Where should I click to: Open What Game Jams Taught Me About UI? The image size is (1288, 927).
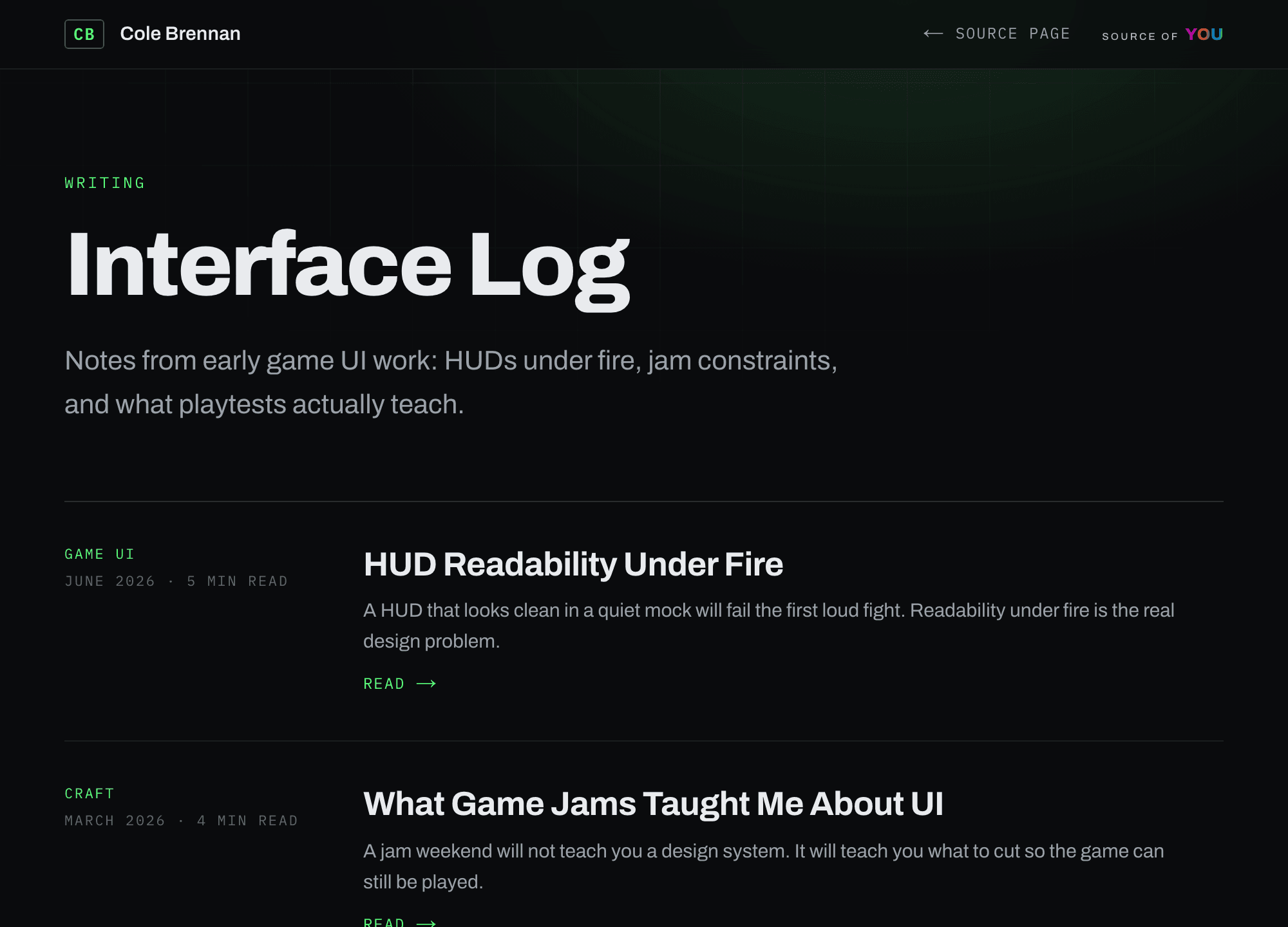[653, 804]
